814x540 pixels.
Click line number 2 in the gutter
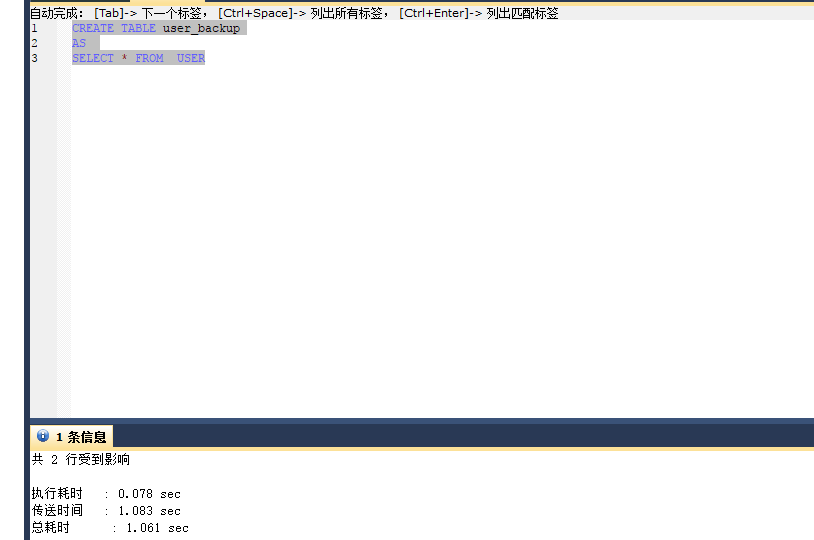click(x=34, y=43)
